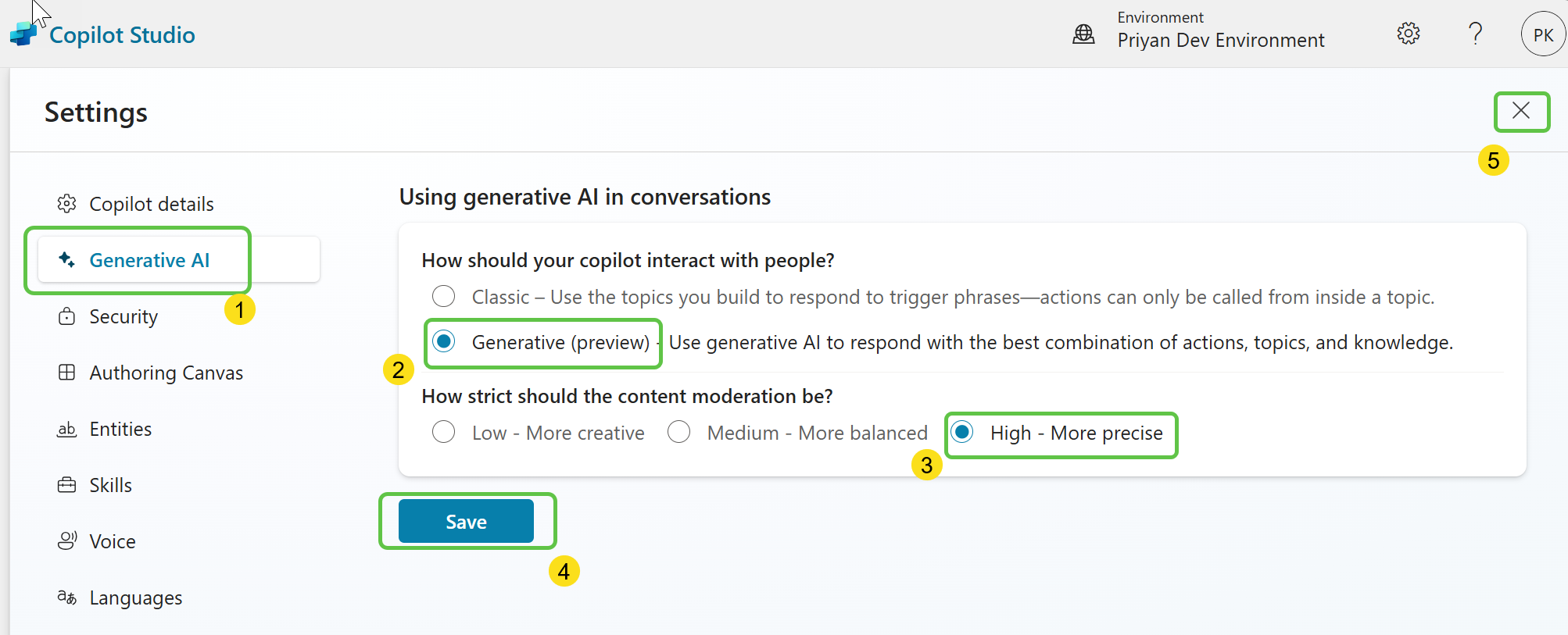The width and height of the screenshot is (1568, 635).
Task: Close the Settings panel
Action: coord(1520,111)
